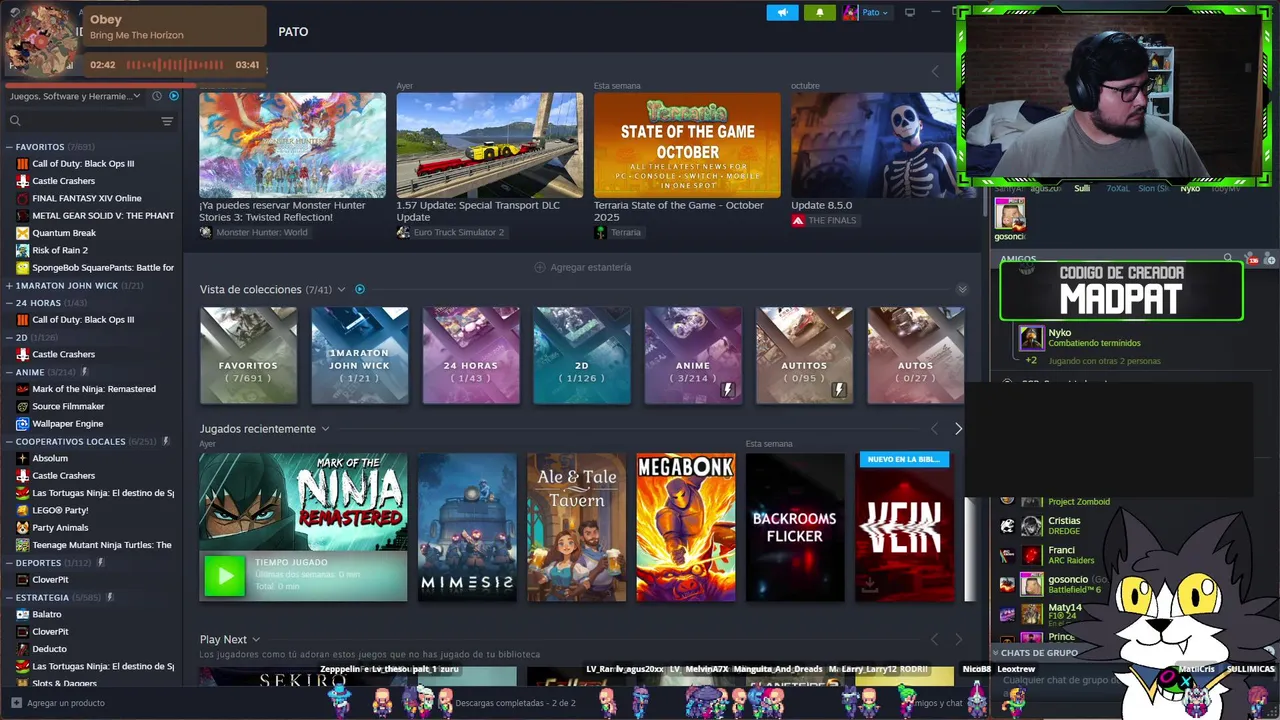Select Absolum icon in Cooperativos Locales

[22, 458]
